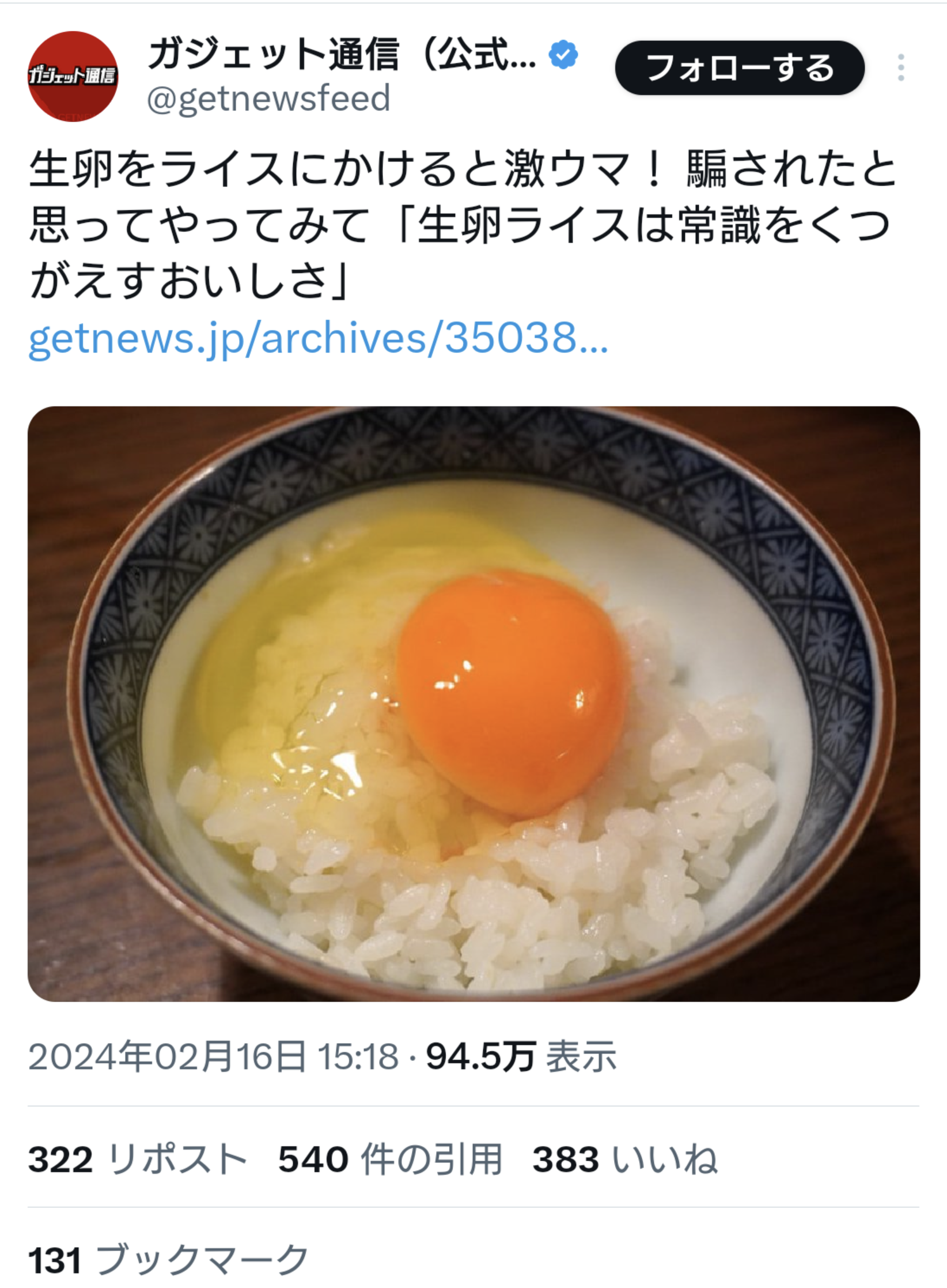Open the getnews.jp/archives article link

click(x=318, y=338)
